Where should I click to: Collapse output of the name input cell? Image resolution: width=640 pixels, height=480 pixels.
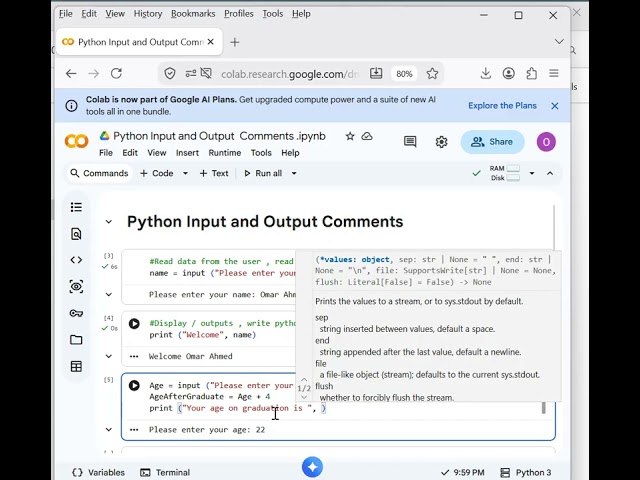tap(109, 294)
